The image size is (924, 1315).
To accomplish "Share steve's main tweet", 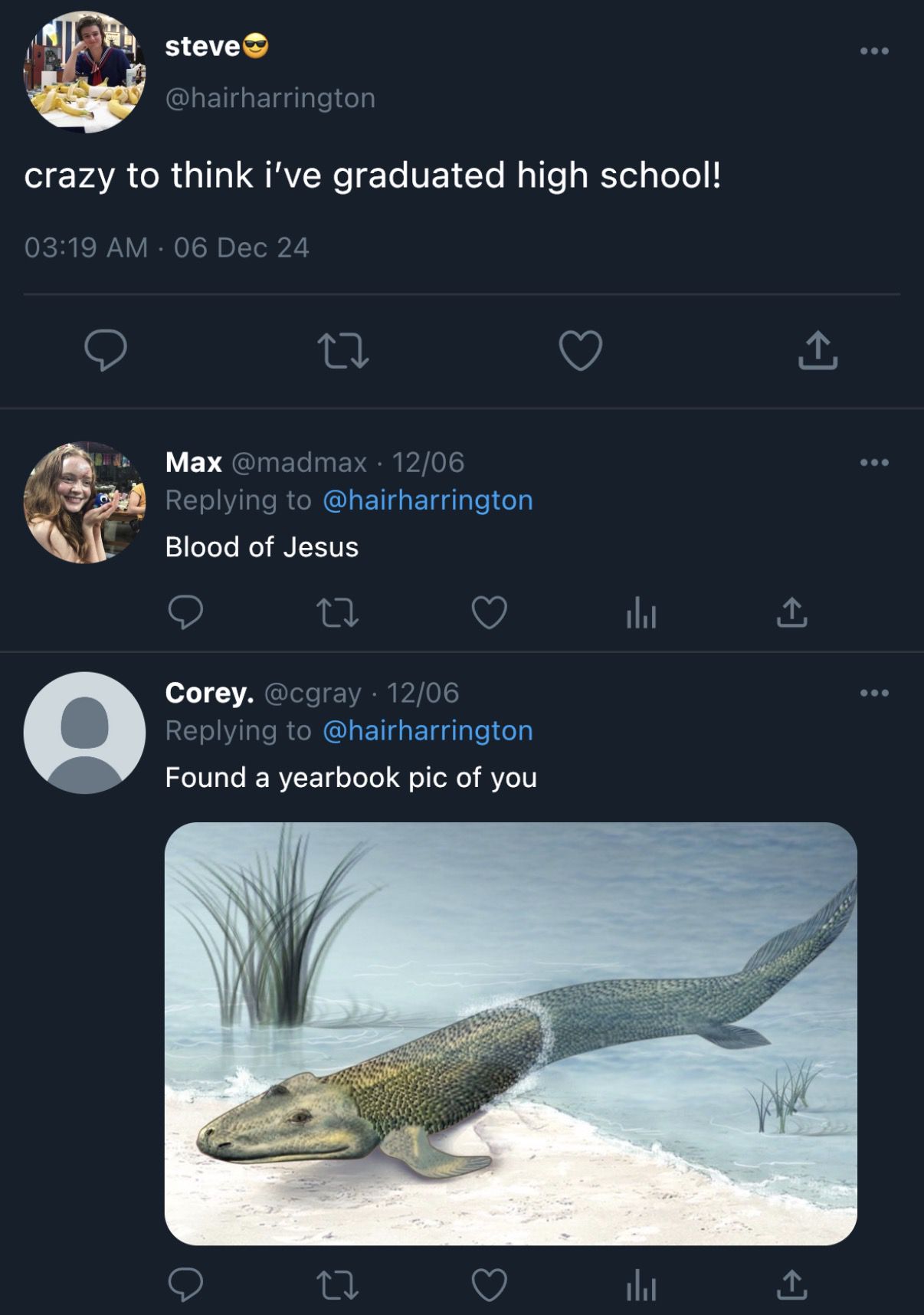I will click(818, 350).
